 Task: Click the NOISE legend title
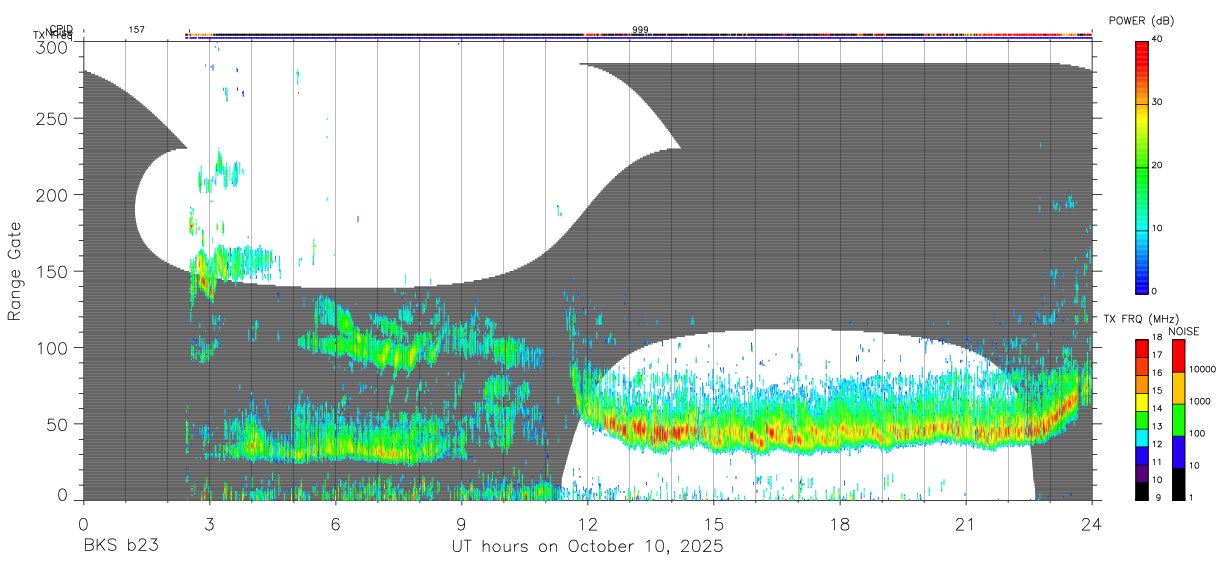click(x=1184, y=331)
